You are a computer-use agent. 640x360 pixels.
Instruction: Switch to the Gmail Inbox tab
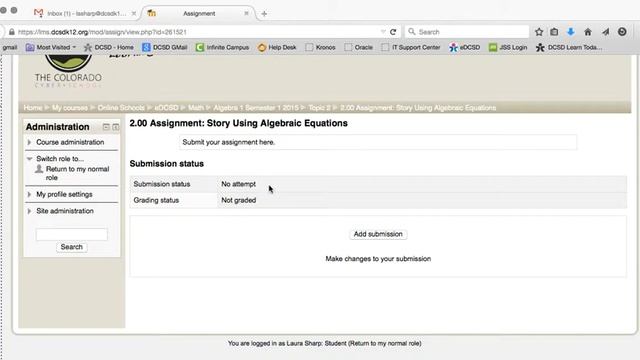click(86, 13)
